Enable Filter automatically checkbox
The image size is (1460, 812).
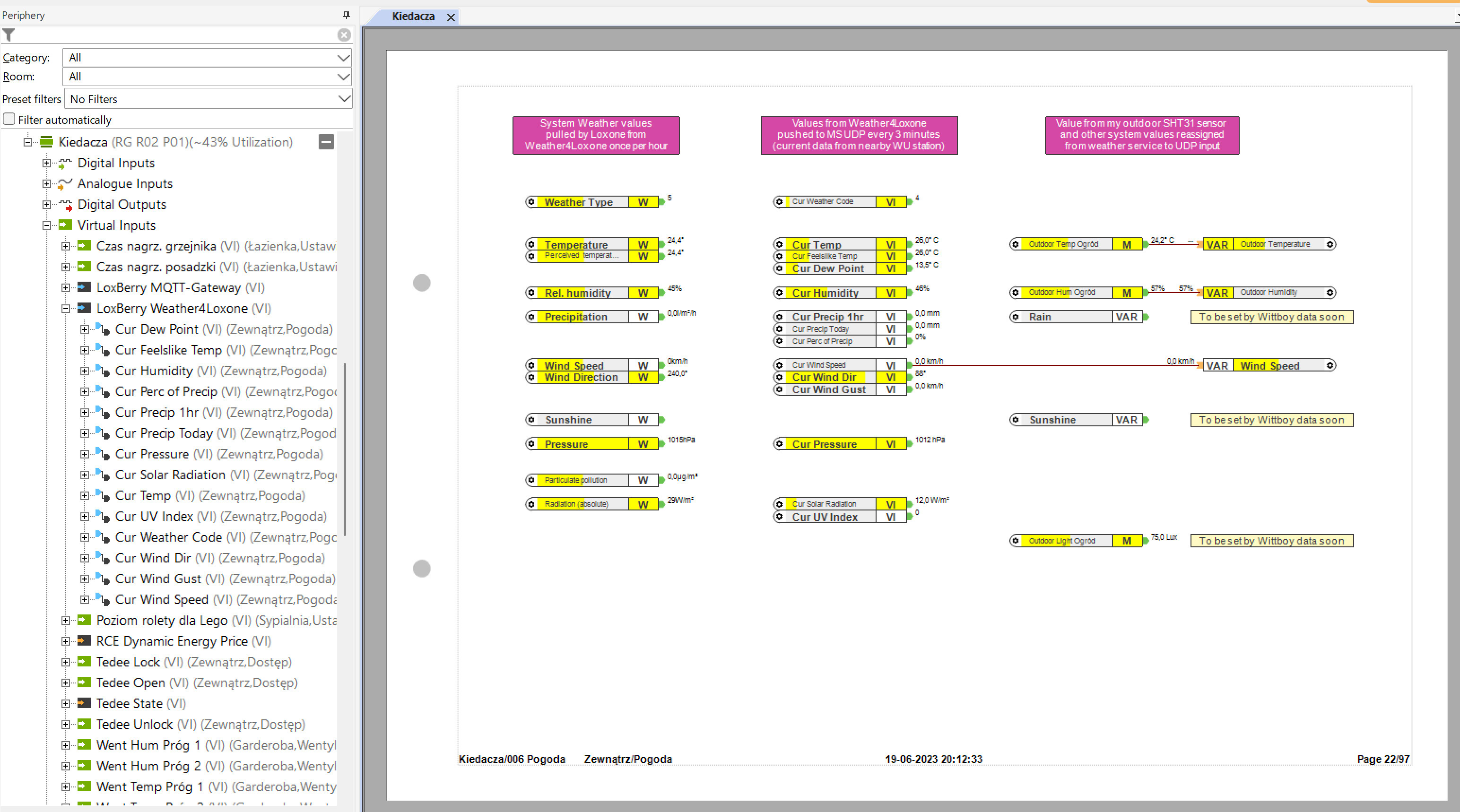(x=9, y=119)
